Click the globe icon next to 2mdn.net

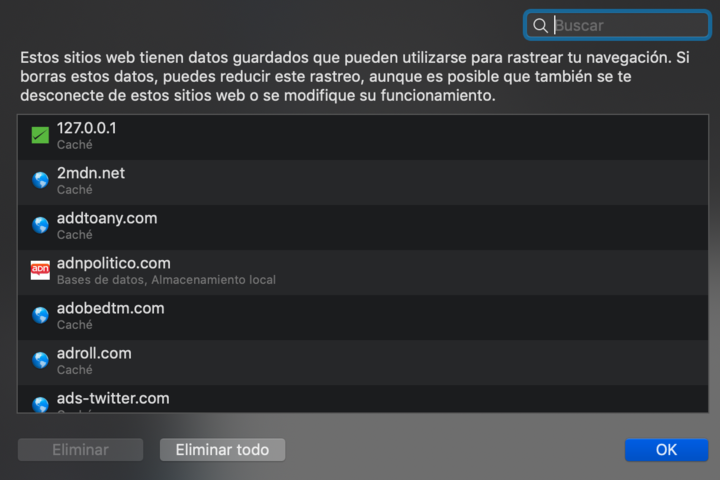pos(40,181)
